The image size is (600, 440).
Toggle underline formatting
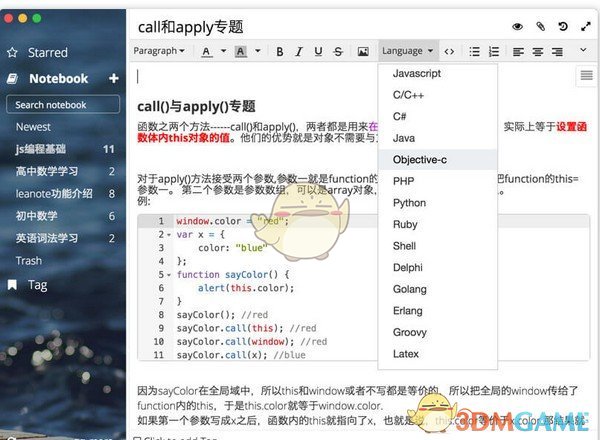pos(318,51)
